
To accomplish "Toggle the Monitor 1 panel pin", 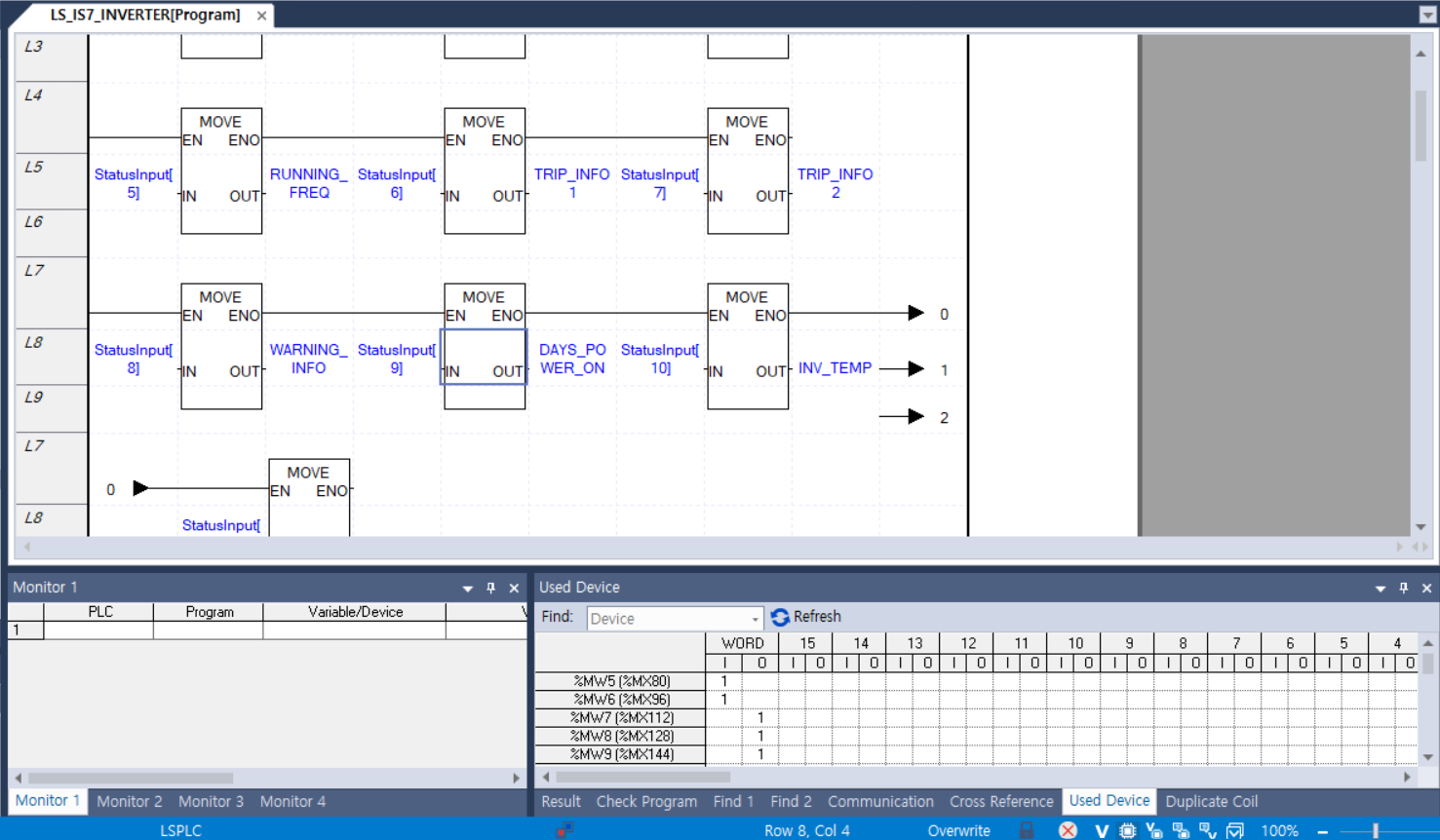I will click(490, 588).
